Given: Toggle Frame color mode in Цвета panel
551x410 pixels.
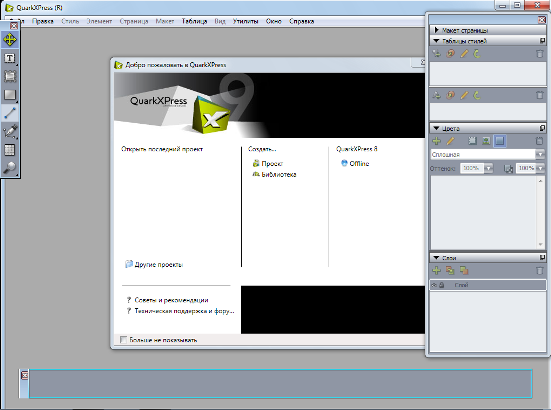Looking at the screenshot, I should pyautogui.click(x=472, y=141).
